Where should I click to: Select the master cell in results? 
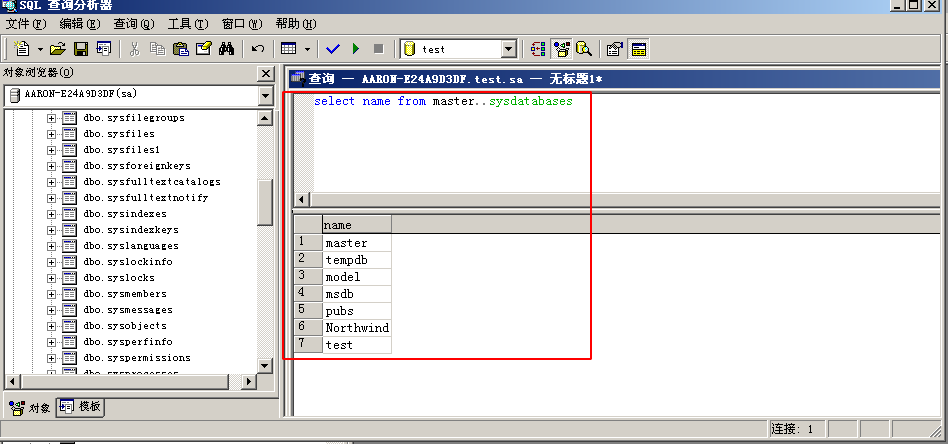pyautogui.click(x=357, y=243)
